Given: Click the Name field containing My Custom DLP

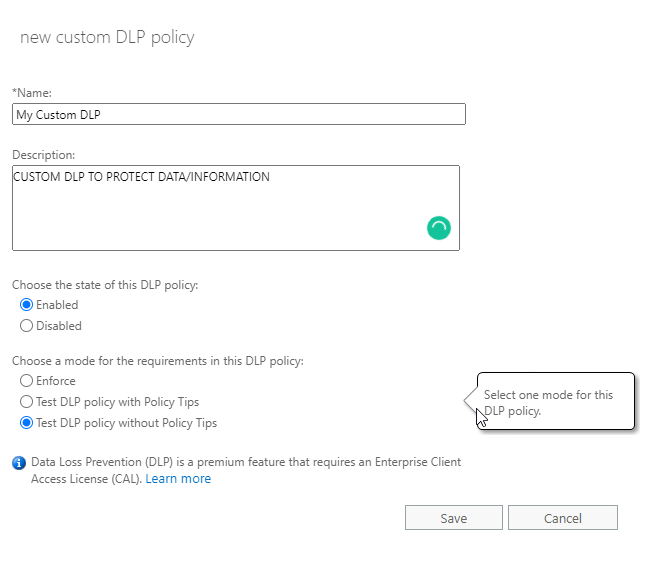Looking at the screenshot, I should [239, 114].
